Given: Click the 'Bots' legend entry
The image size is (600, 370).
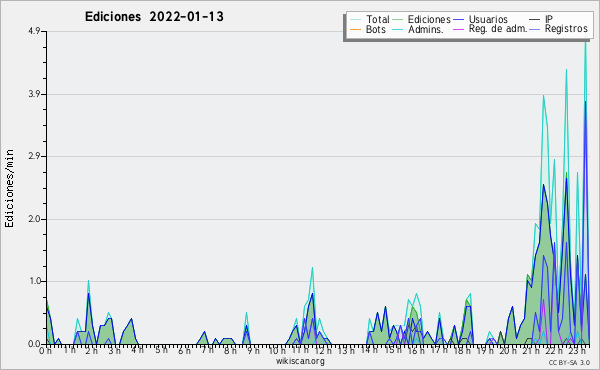Looking at the screenshot, I should (368, 29).
